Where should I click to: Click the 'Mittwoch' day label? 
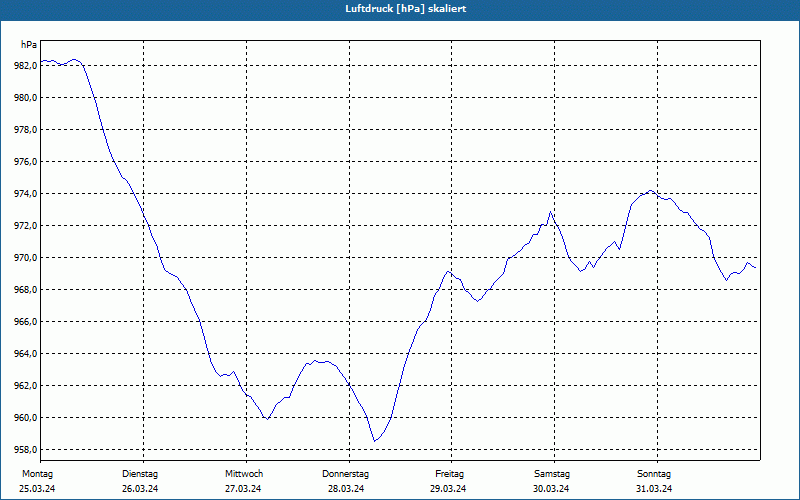[244, 474]
